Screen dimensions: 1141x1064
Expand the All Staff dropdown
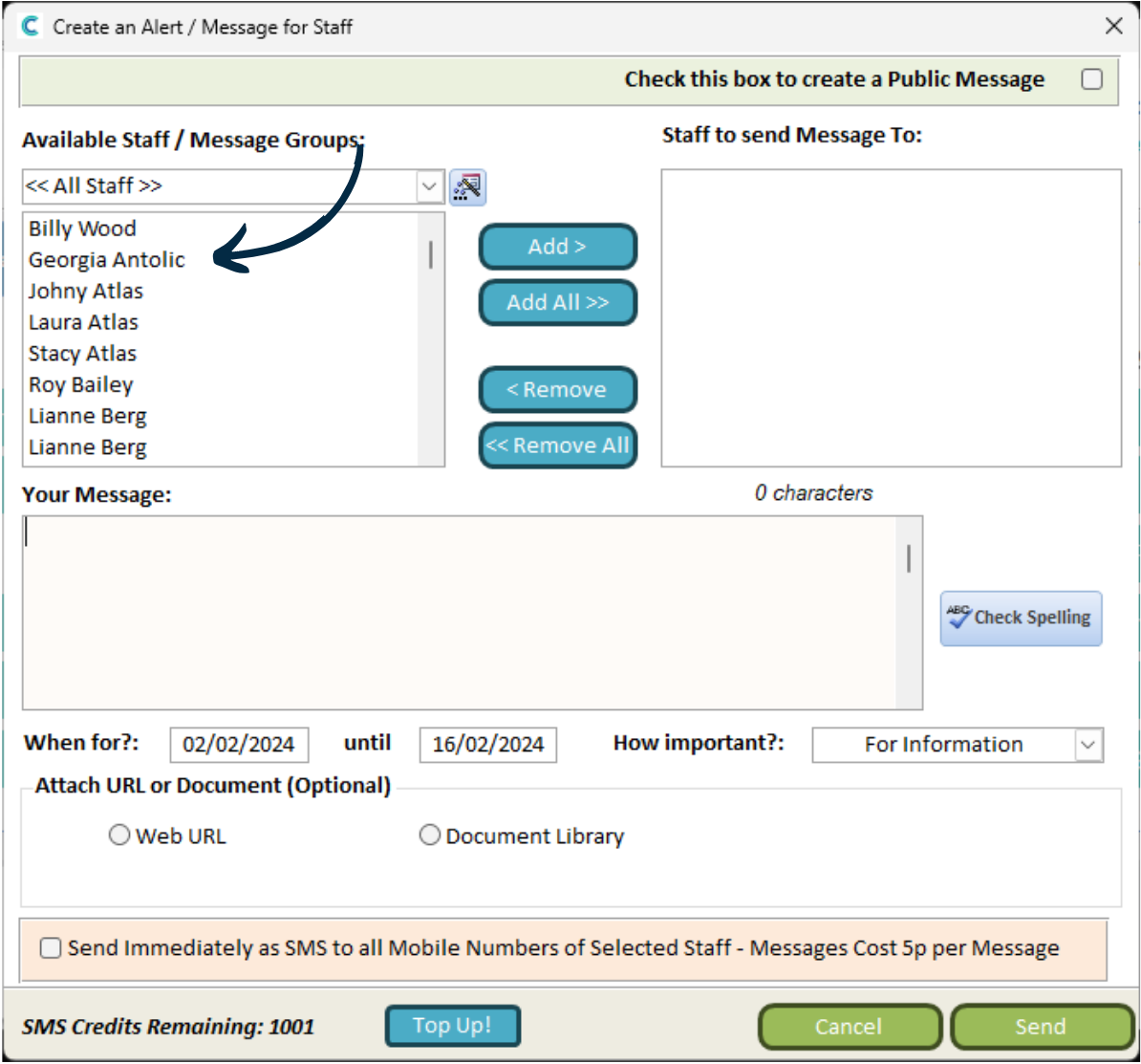(x=429, y=186)
